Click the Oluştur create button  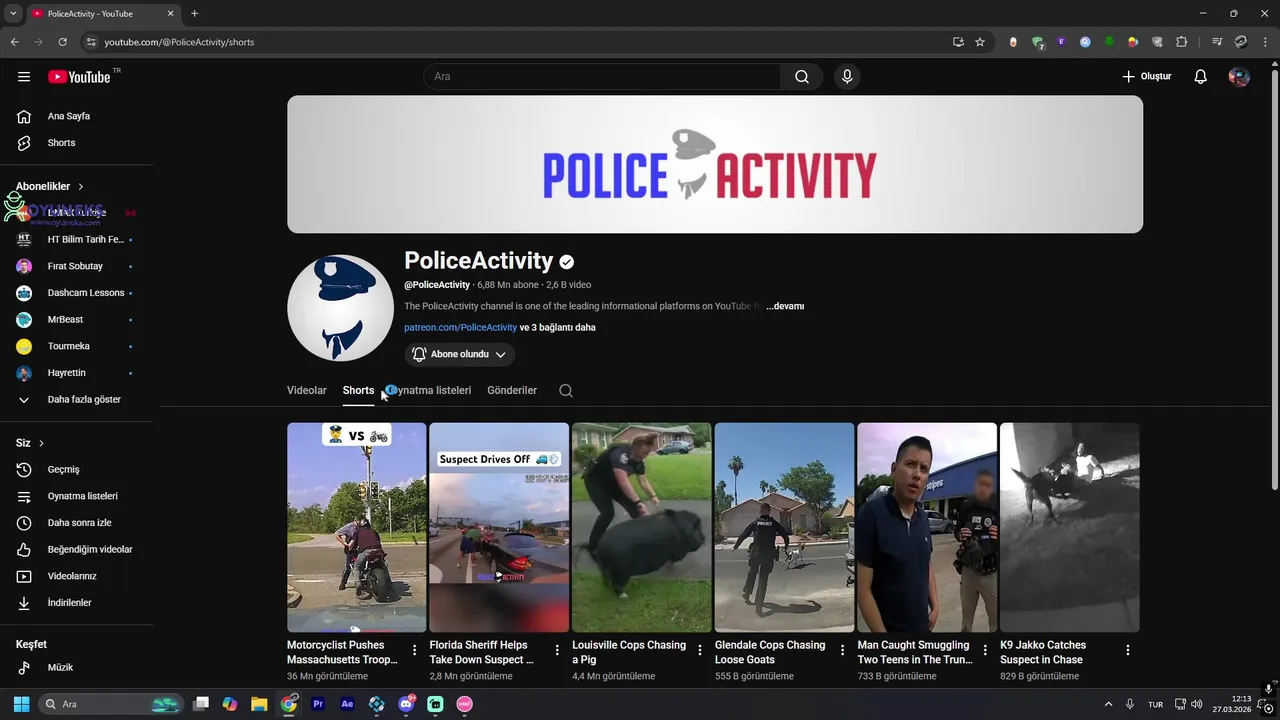[x=1146, y=77]
